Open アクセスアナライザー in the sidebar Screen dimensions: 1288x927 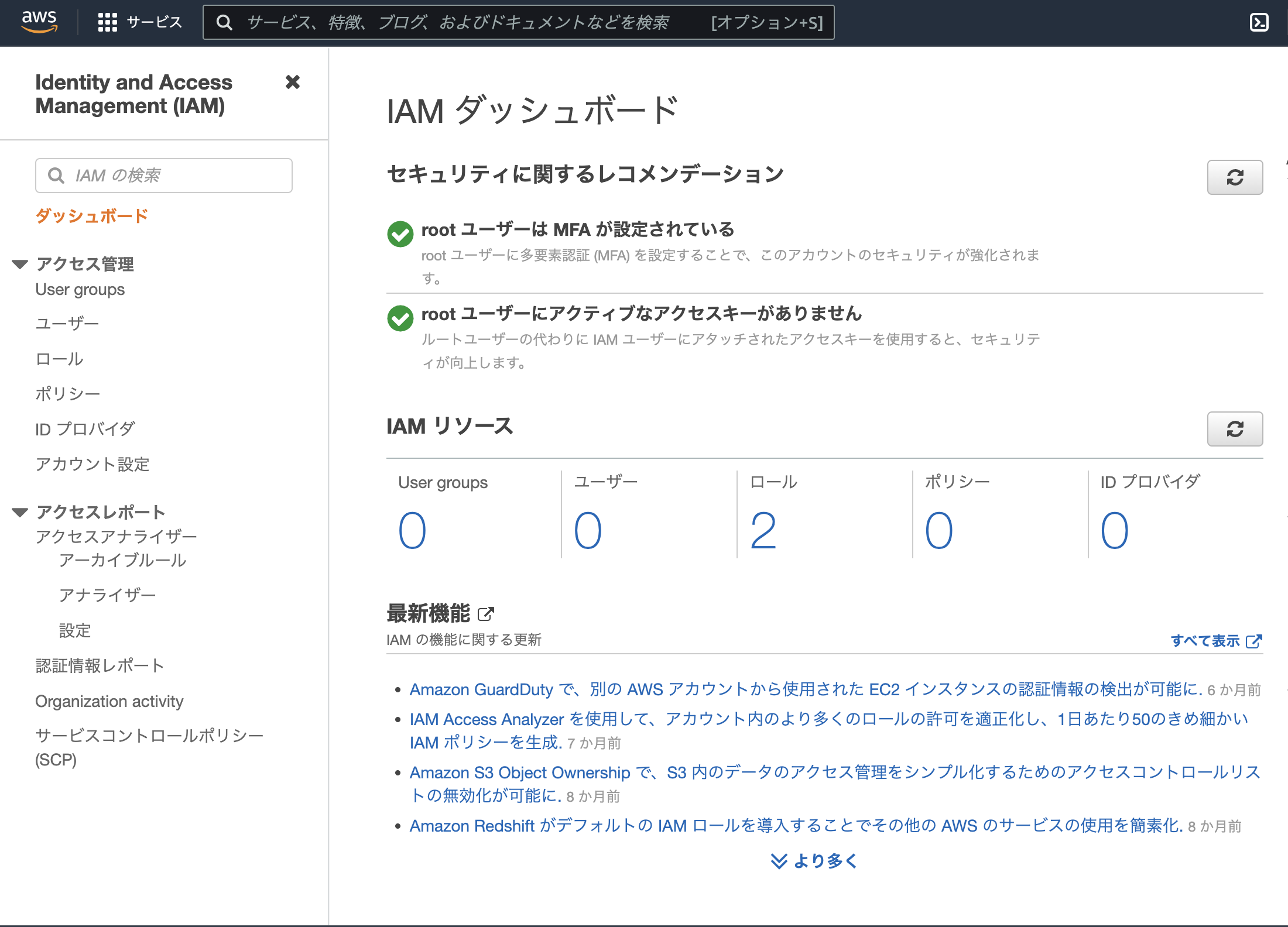[x=116, y=537]
